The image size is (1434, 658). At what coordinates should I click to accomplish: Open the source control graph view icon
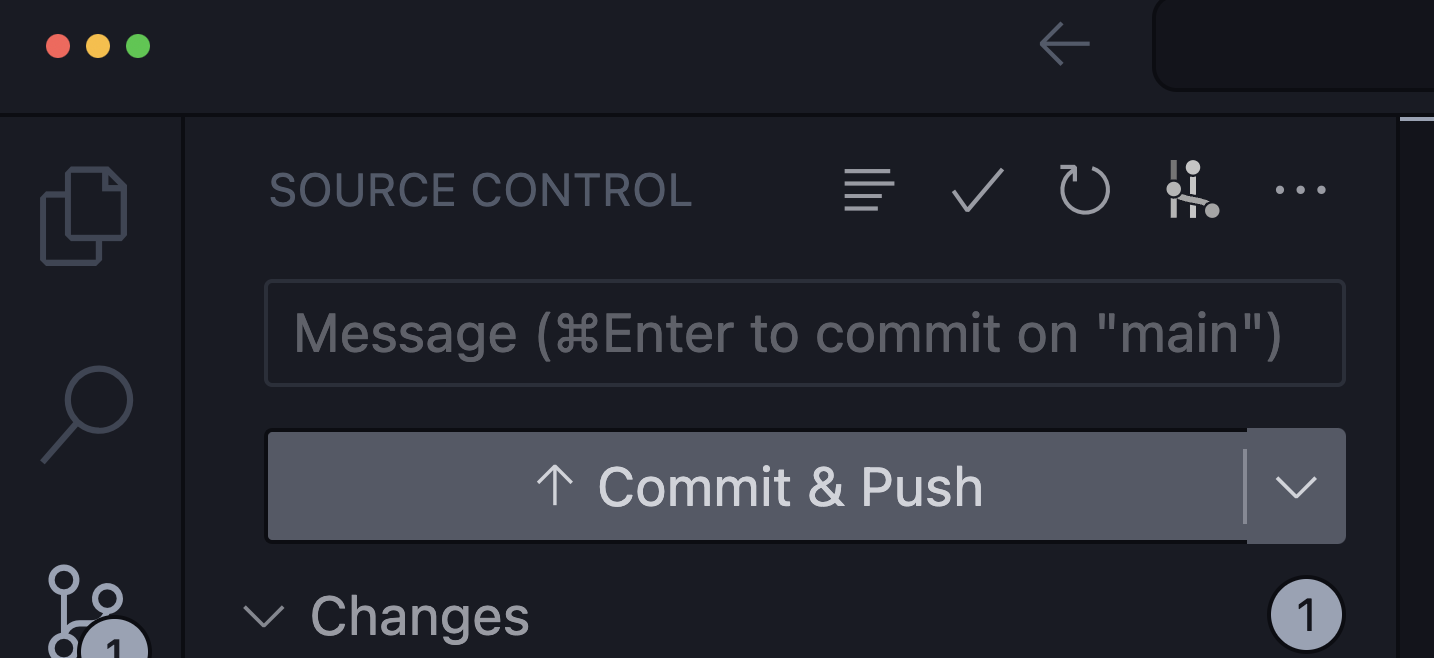point(1192,190)
